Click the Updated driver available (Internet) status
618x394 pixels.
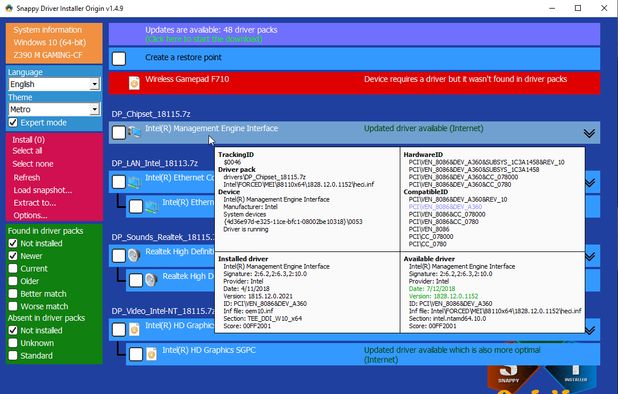click(x=423, y=128)
